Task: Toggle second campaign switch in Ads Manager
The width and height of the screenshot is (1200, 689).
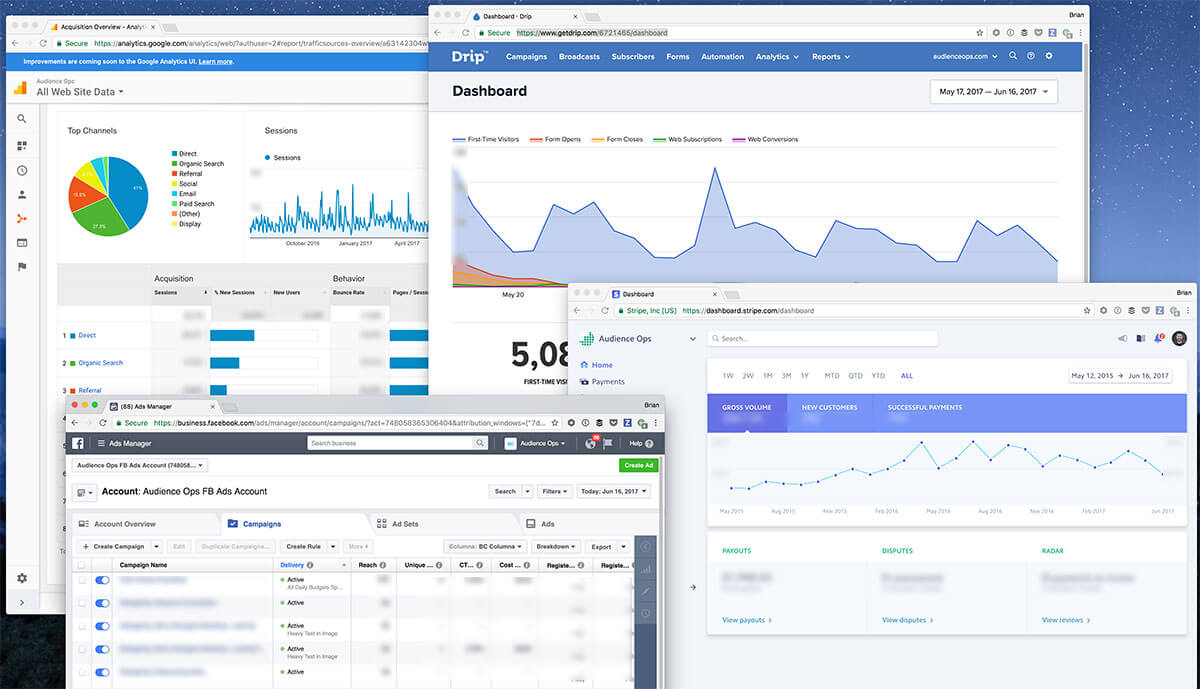Action: point(102,603)
